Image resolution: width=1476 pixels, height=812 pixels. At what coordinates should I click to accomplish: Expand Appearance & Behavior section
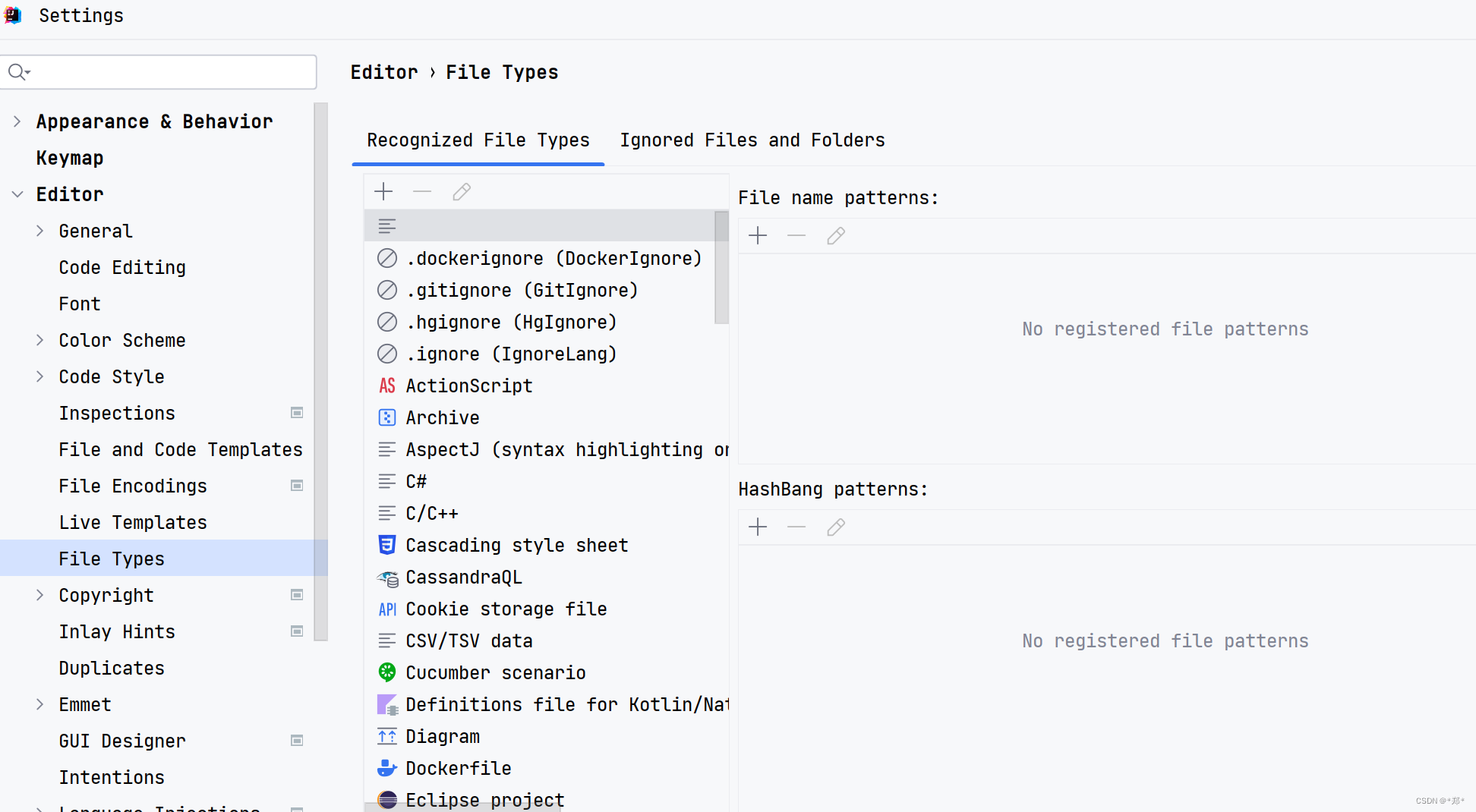click(x=17, y=122)
